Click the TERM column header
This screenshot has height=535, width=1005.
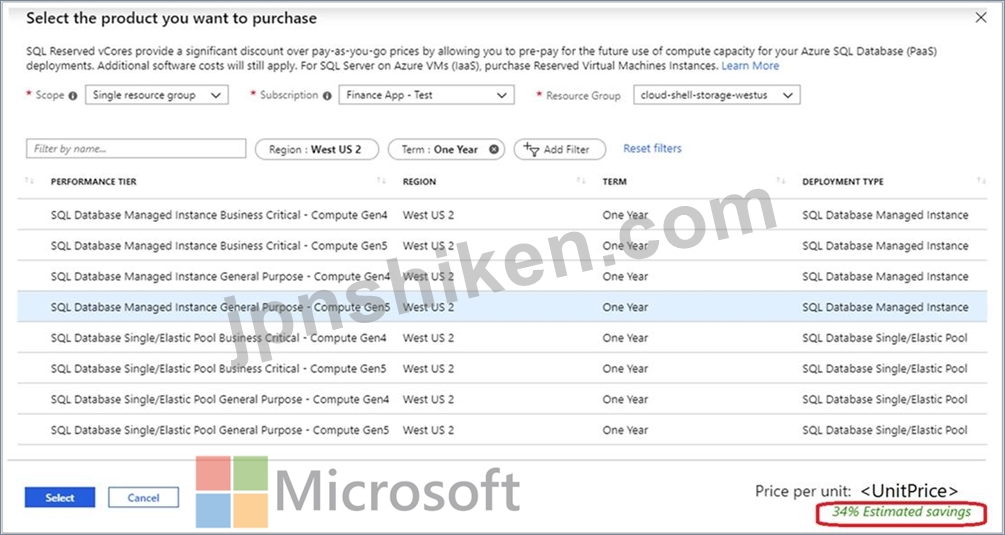pyautogui.click(x=614, y=181)
